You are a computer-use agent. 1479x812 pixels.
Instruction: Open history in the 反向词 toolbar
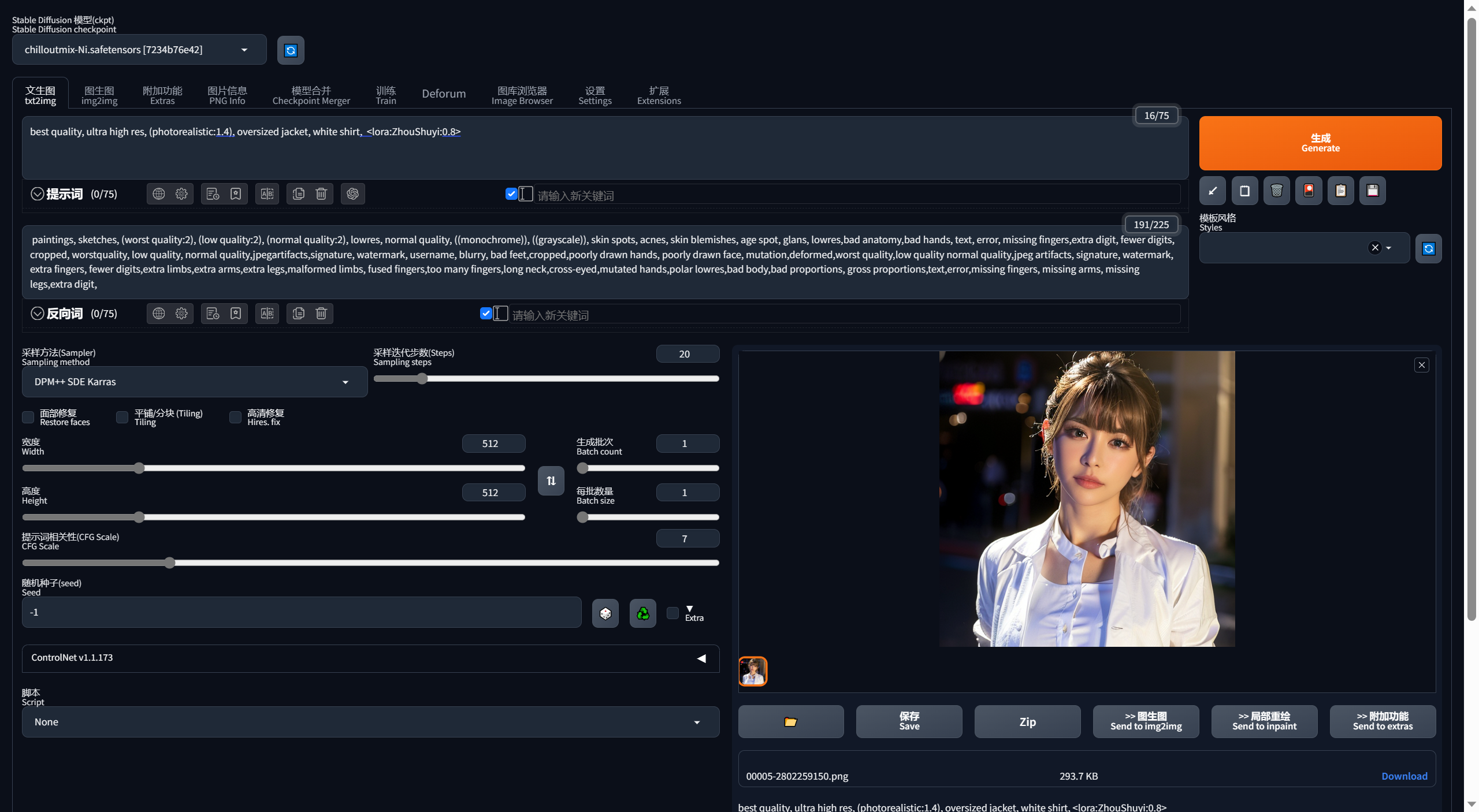[x=213, y=314]
